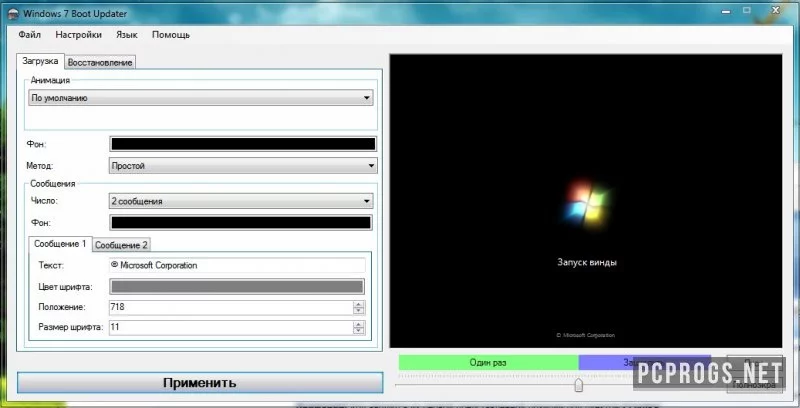The height and width of the screenshot is (408, 800).
Task: Click the boot screen preview with Windows logo
Action: click(x=586, y=201)
